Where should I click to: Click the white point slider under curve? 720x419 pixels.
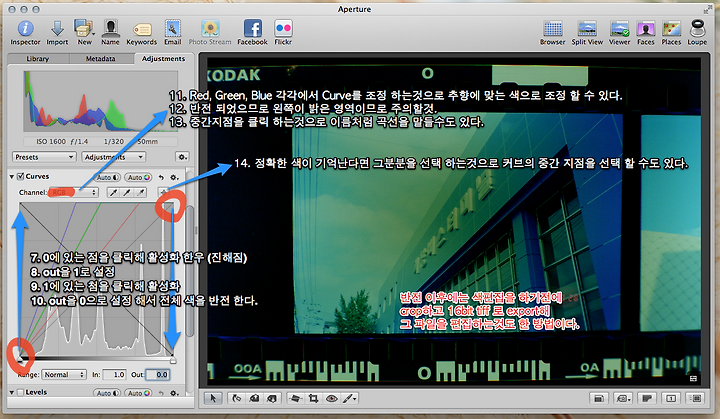(173, 359)
